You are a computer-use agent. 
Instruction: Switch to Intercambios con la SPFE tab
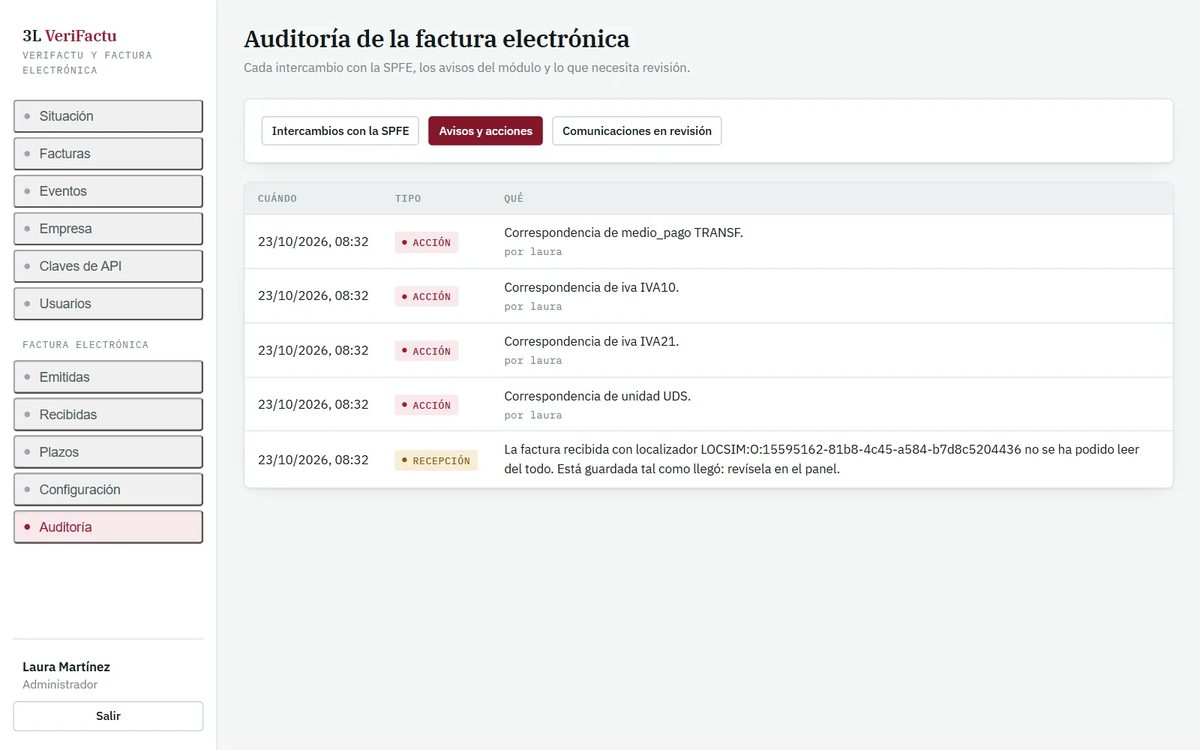[340, 131]
